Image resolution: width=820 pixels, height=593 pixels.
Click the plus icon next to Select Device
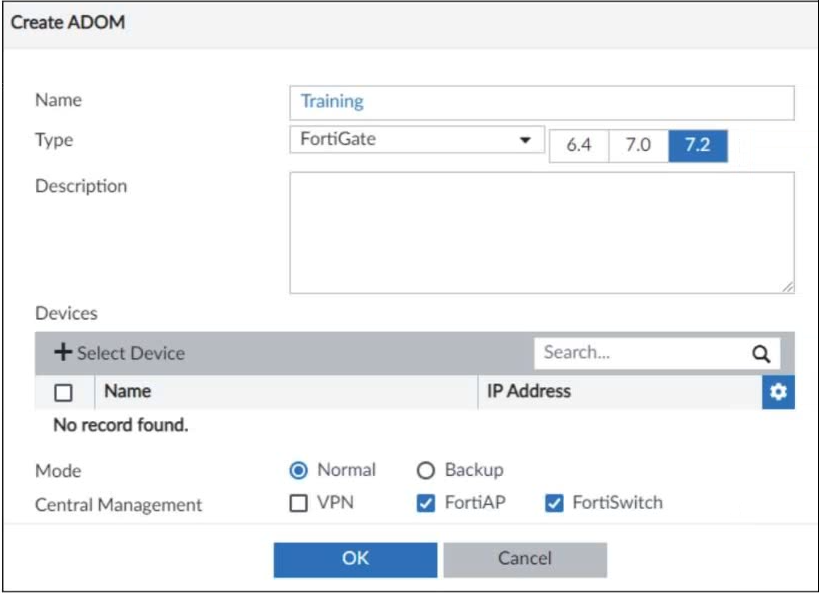[64, 353]
